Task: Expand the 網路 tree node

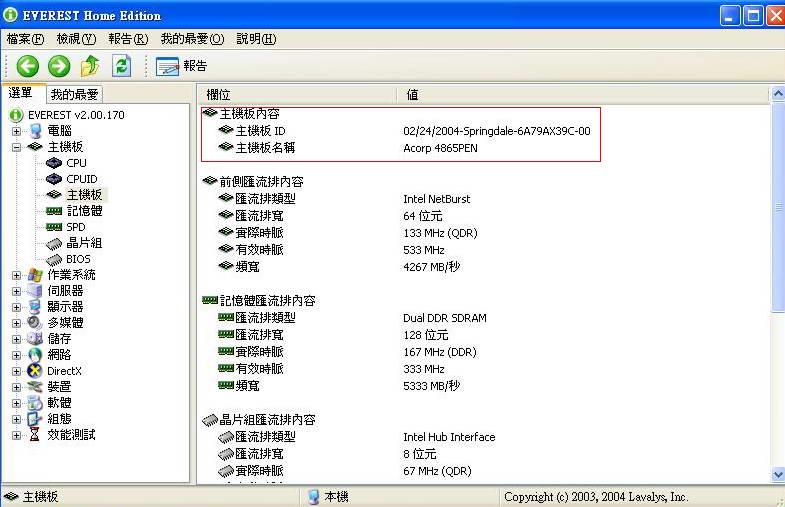Action: (17, 355)
